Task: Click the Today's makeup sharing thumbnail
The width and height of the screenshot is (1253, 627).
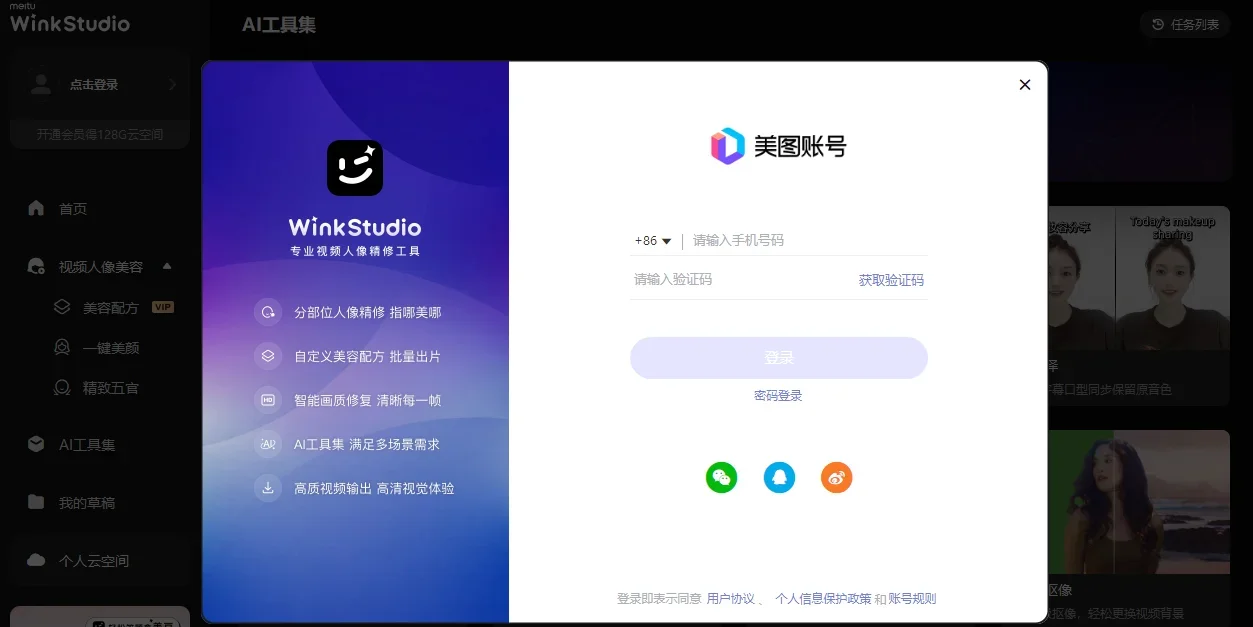Action: tap(1172, 278)
